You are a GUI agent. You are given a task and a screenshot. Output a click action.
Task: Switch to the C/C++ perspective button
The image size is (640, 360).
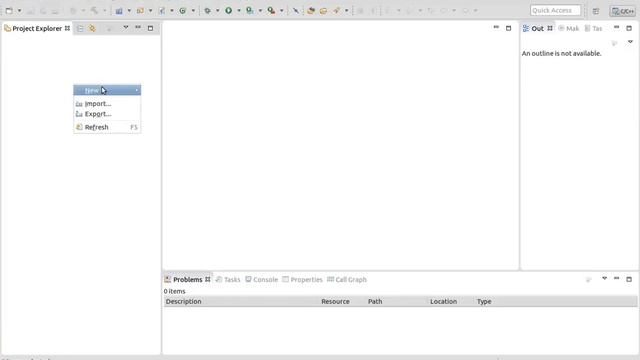click(622, 11)
